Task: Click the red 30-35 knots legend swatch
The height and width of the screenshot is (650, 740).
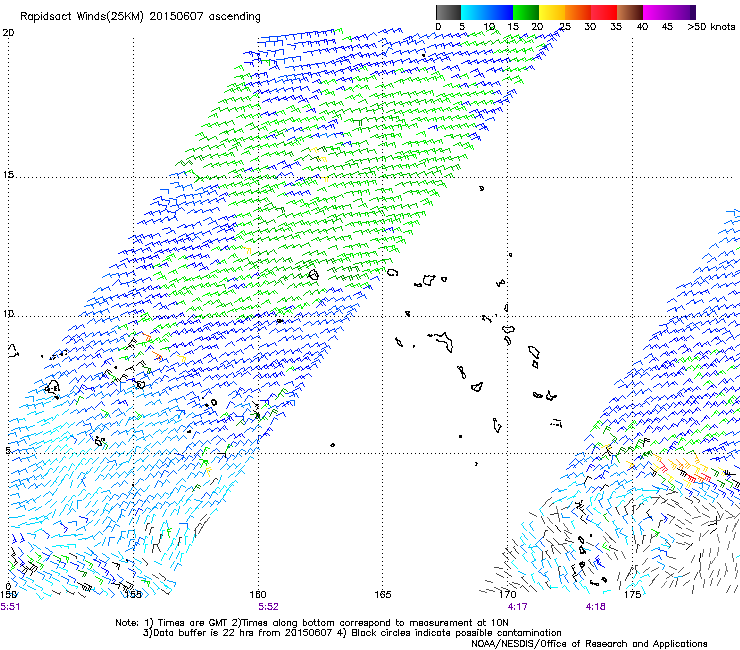Action: coord(604,12)
